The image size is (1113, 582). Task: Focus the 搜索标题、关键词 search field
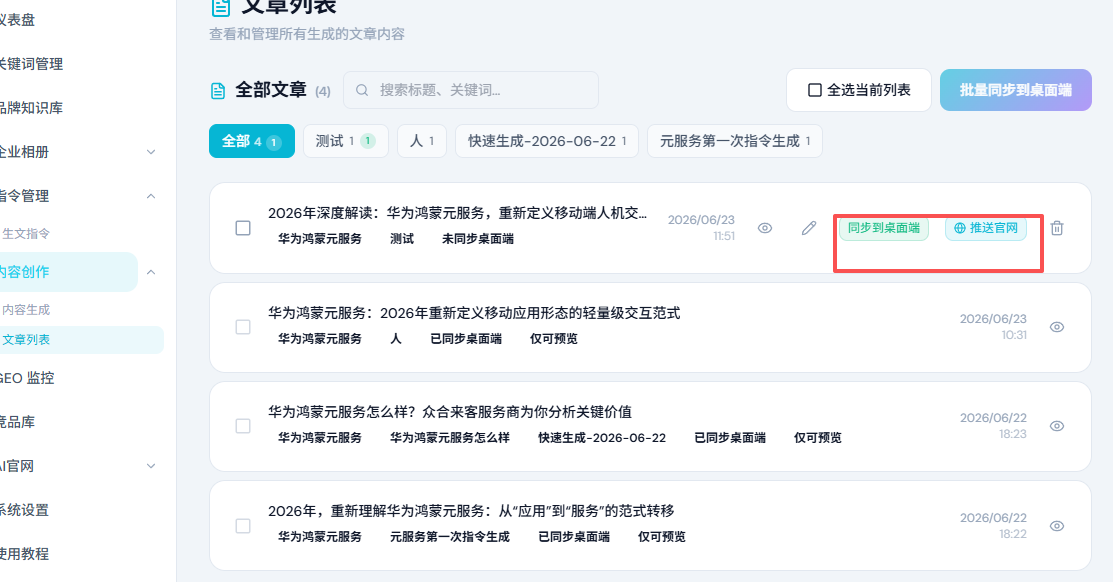pyautogui.click(x=471, y=90)
